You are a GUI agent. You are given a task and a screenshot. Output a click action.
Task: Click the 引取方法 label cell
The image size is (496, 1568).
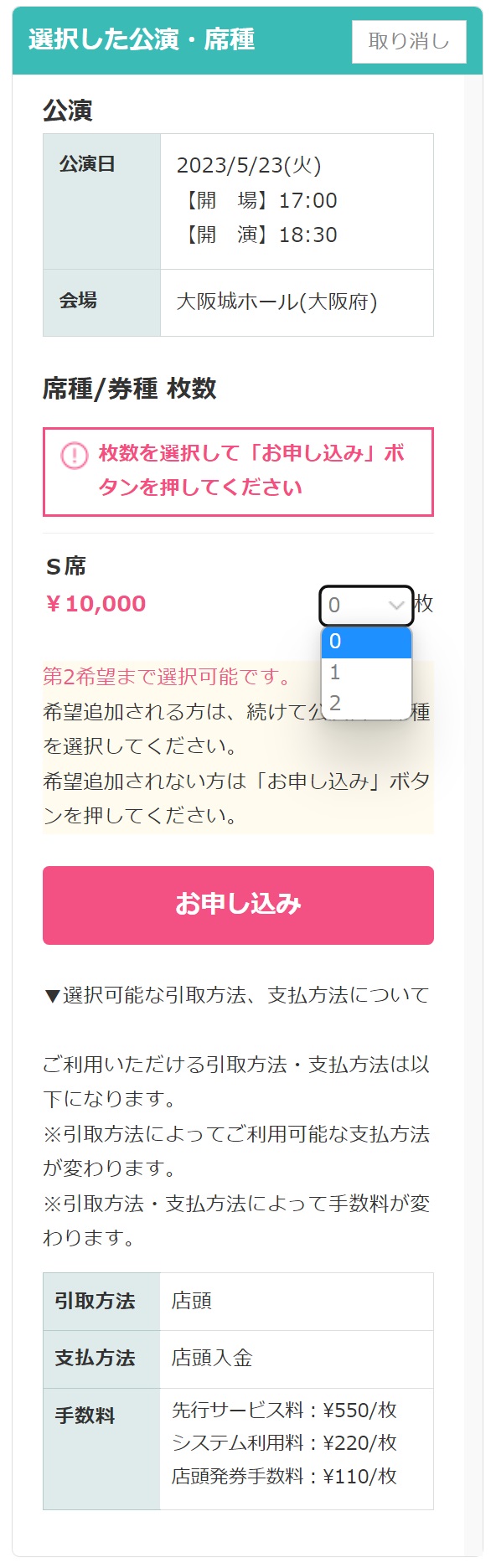(x=101, y=1302)
